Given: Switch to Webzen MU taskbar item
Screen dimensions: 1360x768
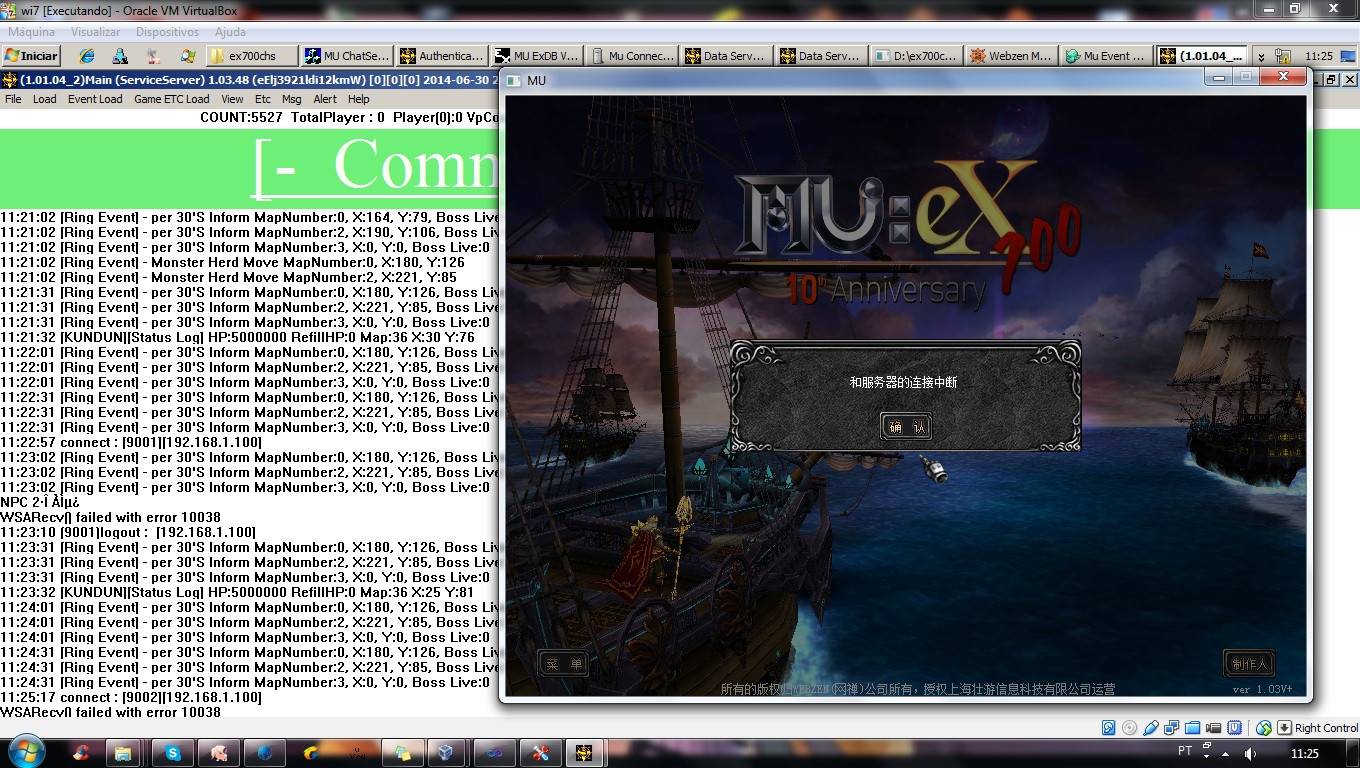Looking at the screenshot, I should 1012,56.
